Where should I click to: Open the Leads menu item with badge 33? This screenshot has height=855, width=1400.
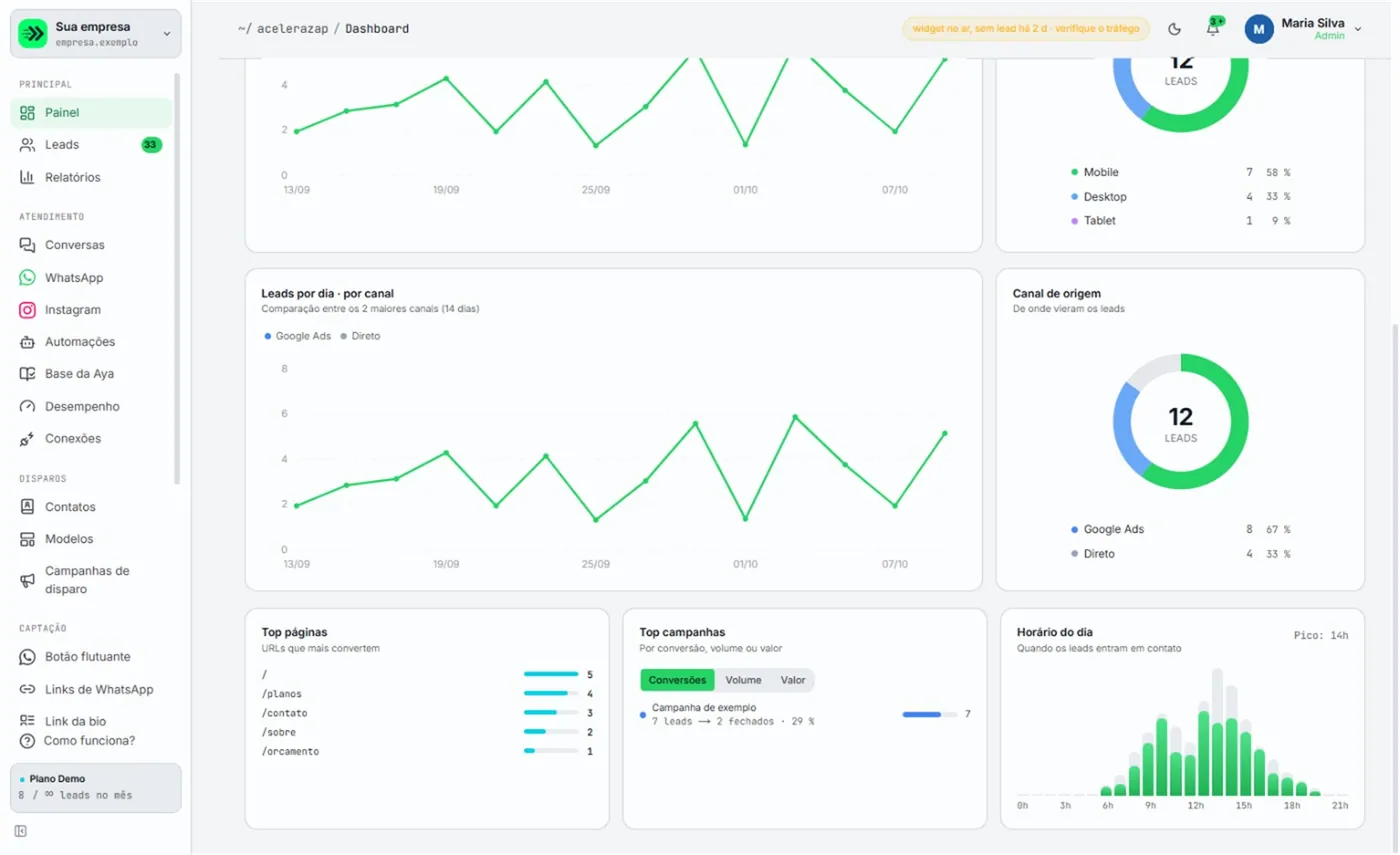click(x=91, y=145)
